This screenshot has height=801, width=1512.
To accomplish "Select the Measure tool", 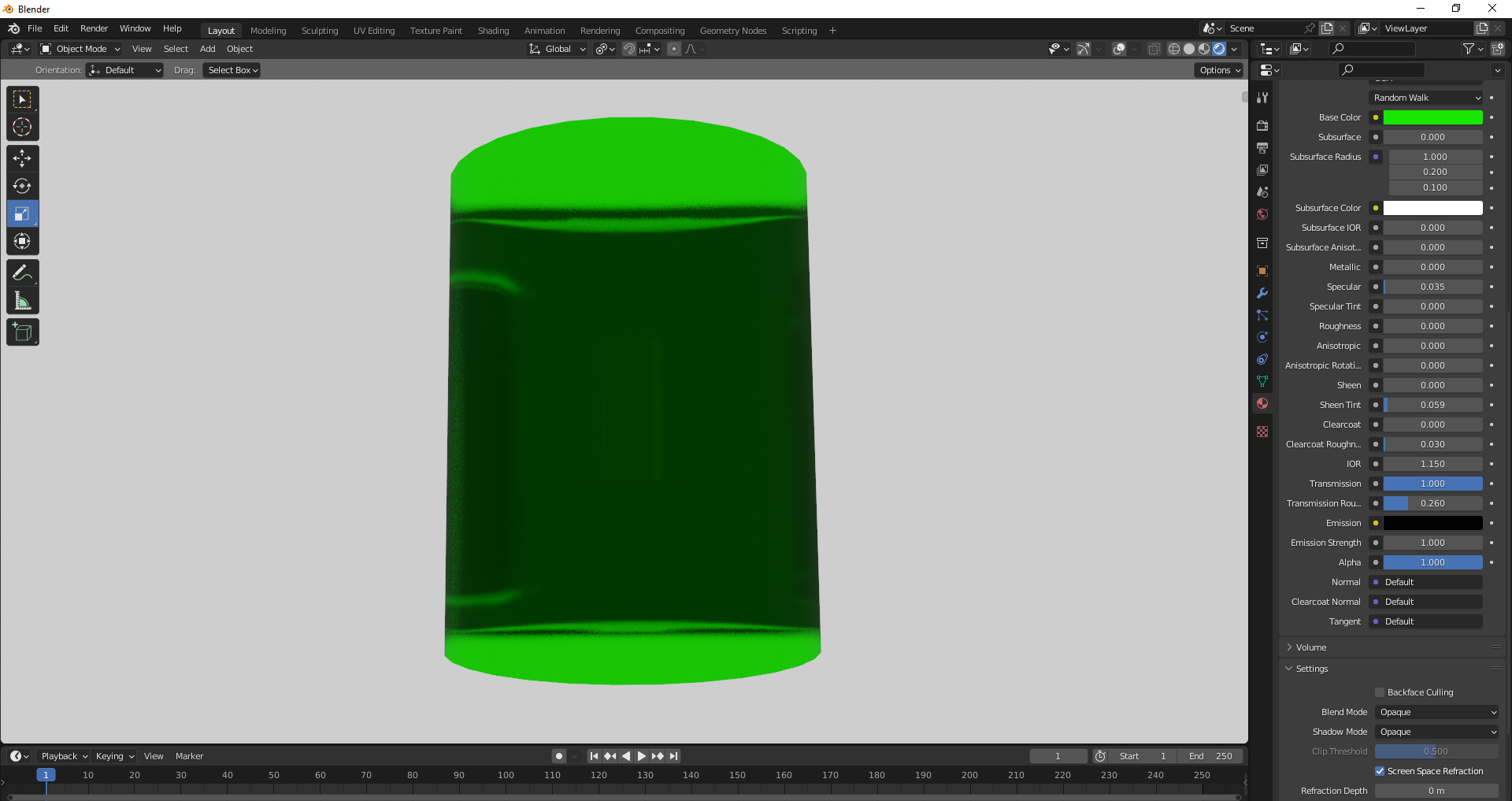I will [x=22, y=301].
